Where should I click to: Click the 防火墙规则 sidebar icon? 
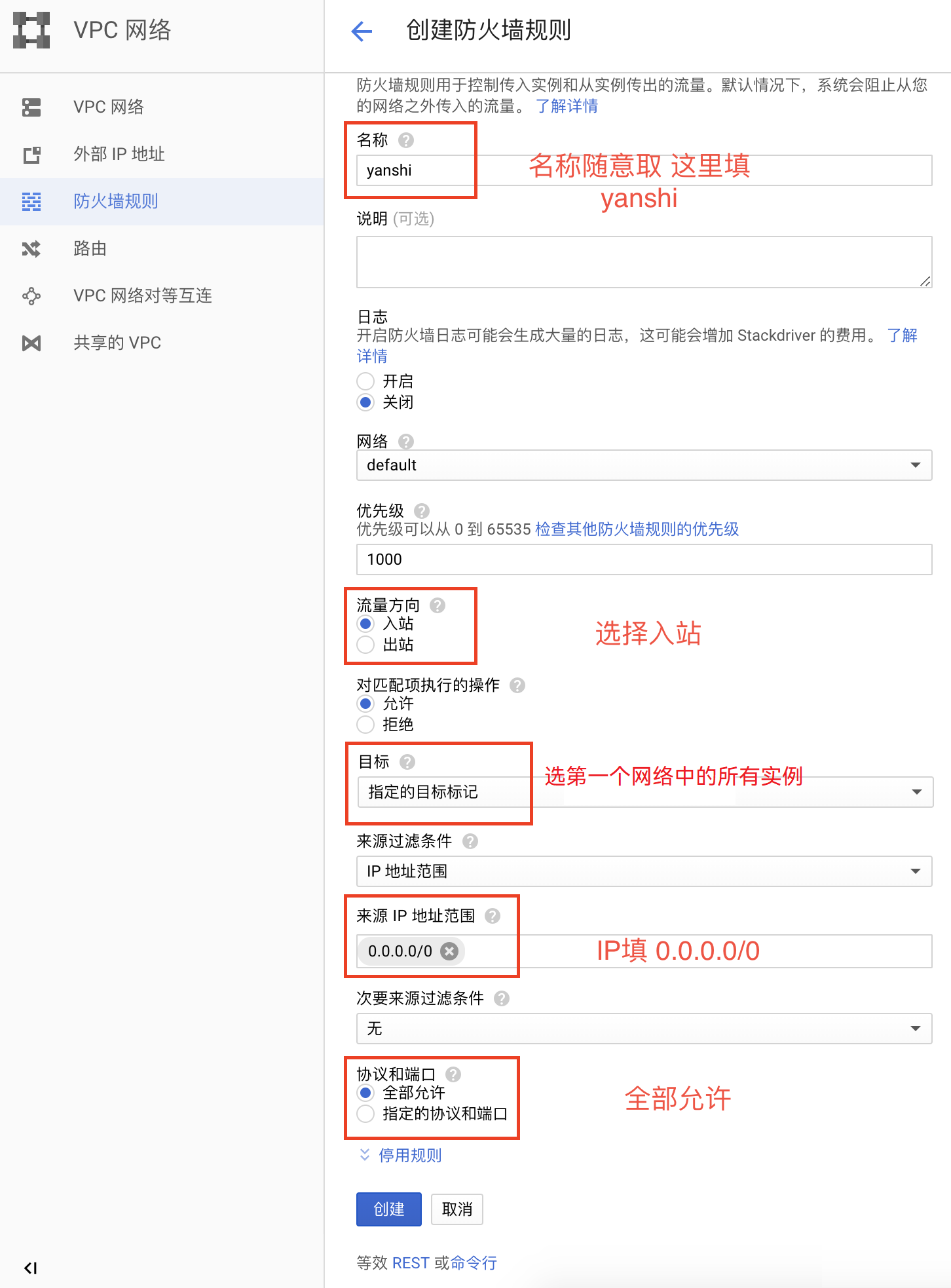pyautogui.click(x=31, y=202)
